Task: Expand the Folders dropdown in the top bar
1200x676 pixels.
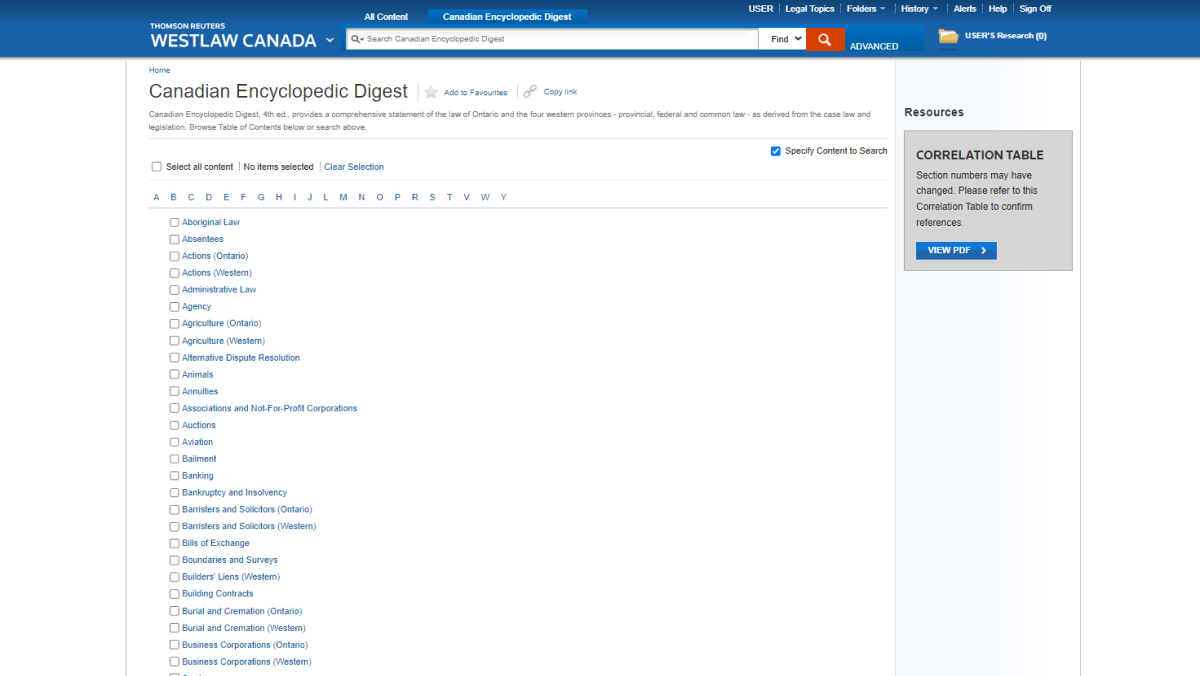Action: point(865,8)
